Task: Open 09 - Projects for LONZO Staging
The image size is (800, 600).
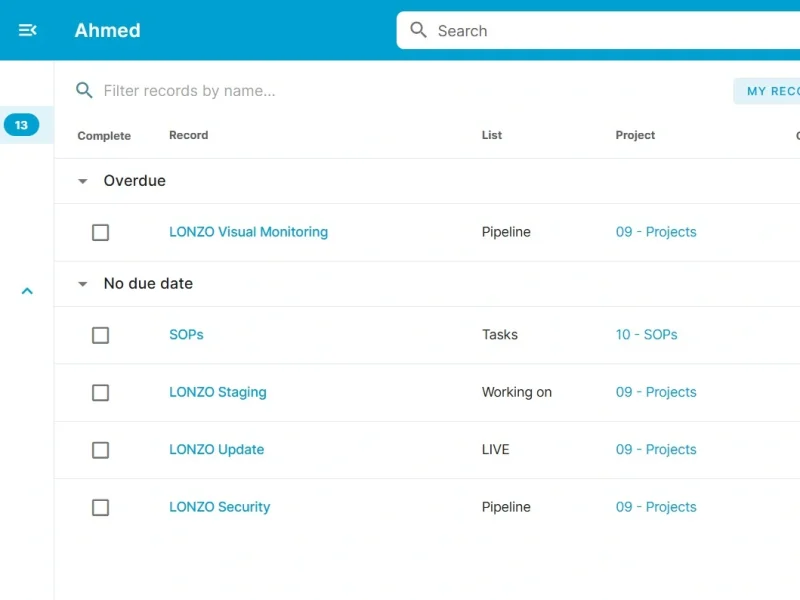Action: pyautogui.click(x=656, y=392)
